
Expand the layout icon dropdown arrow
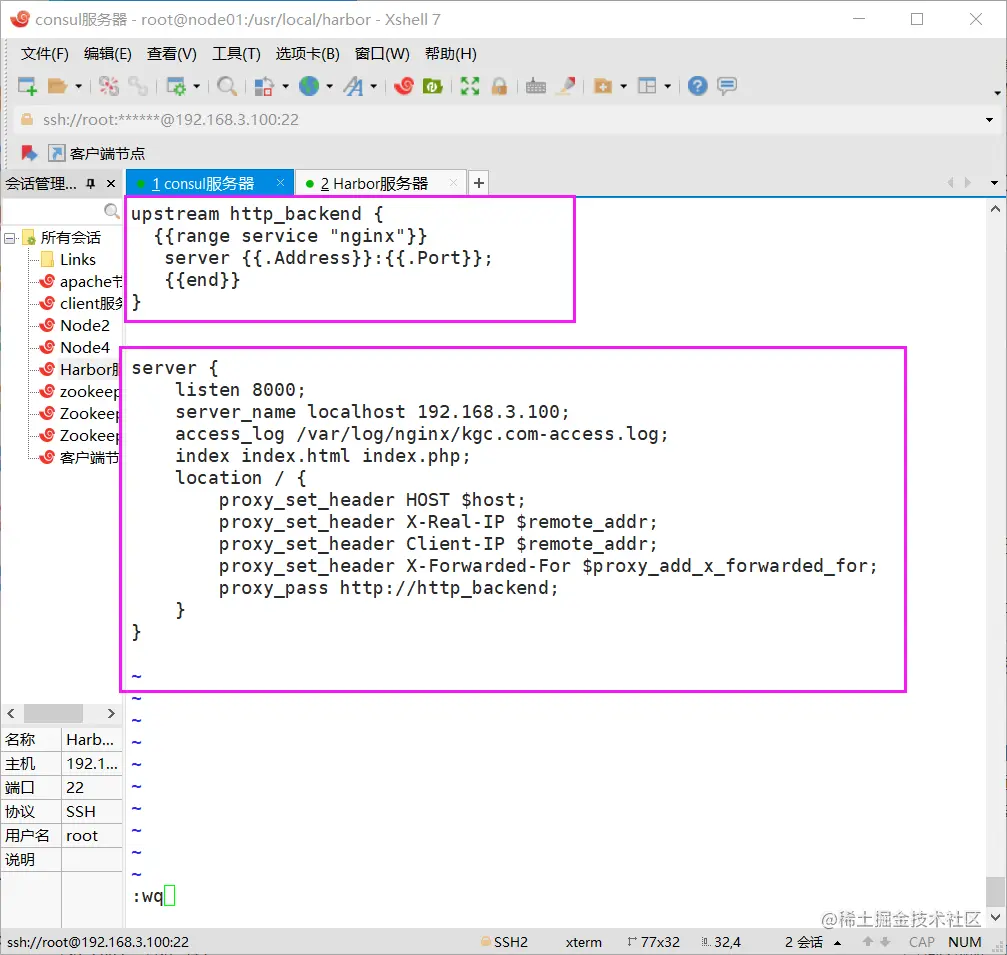pos(668,86)
